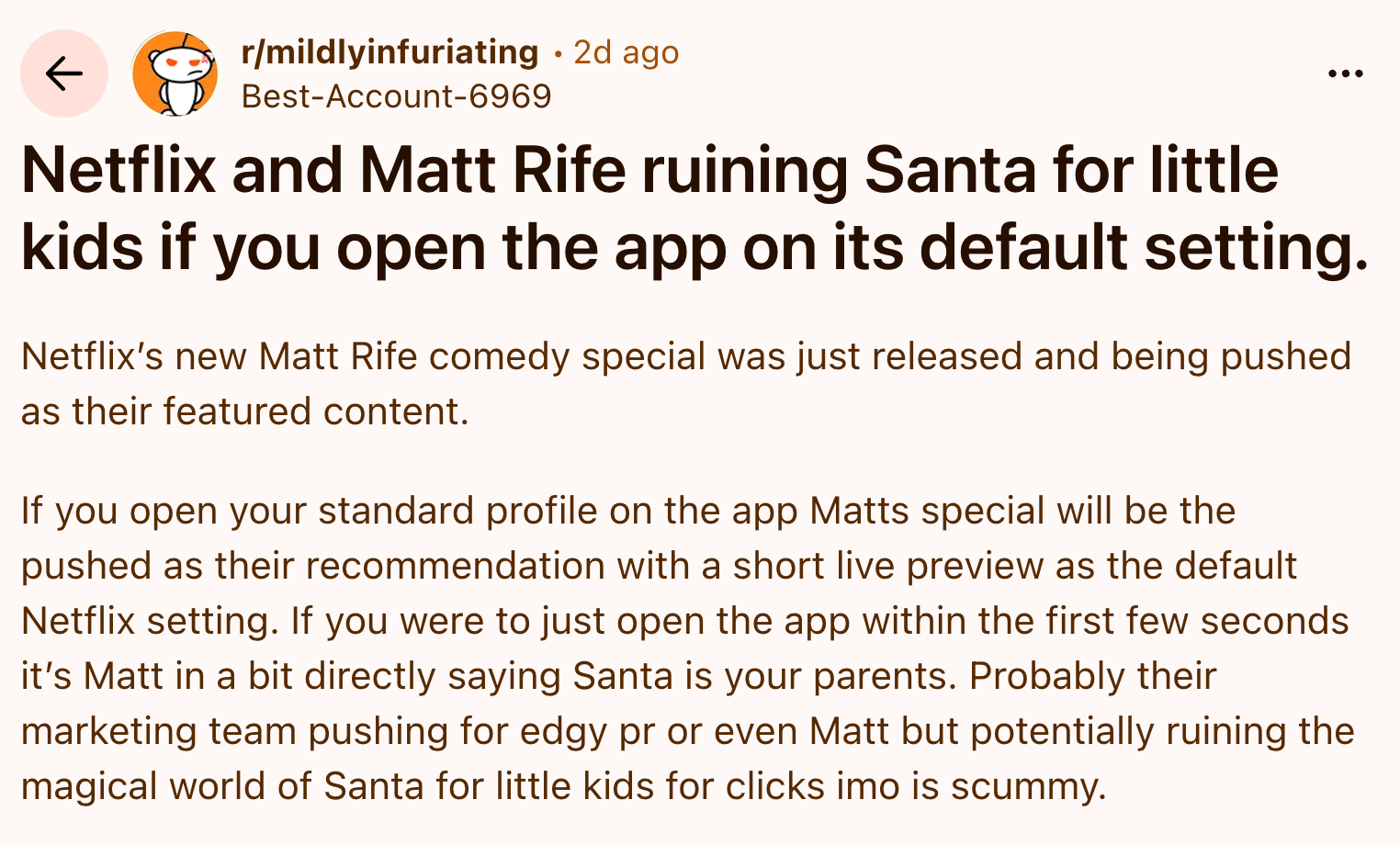Visit the Best-Account-6969 user profile
The width and height of the screenshot is (1400, 845).
396,96
